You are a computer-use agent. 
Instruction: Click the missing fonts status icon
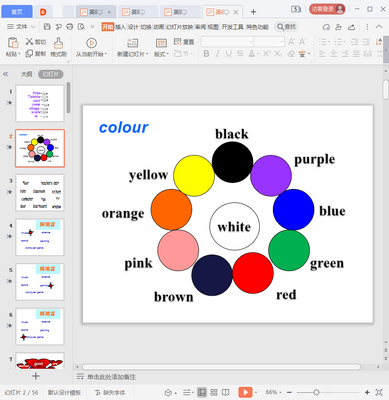pyautogui.click(x=97, y=392)
